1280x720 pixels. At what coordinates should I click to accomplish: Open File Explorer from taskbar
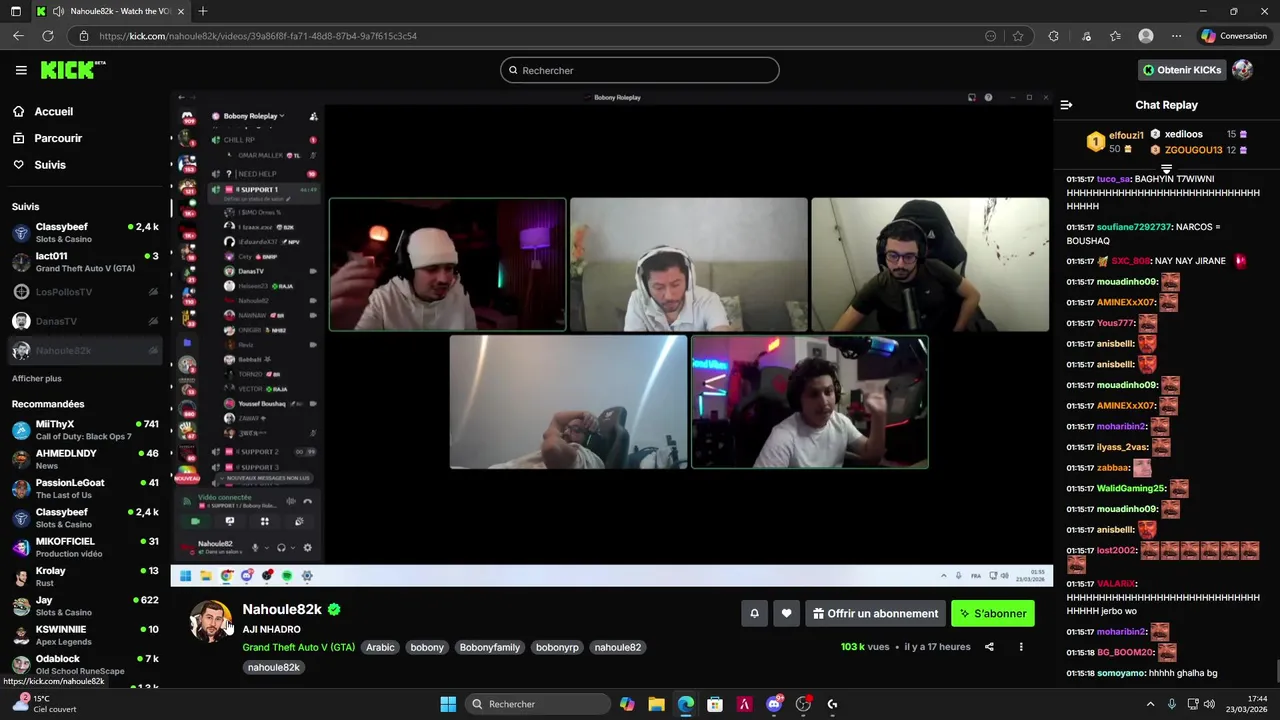pyautogui.click(x=656, y=704)
